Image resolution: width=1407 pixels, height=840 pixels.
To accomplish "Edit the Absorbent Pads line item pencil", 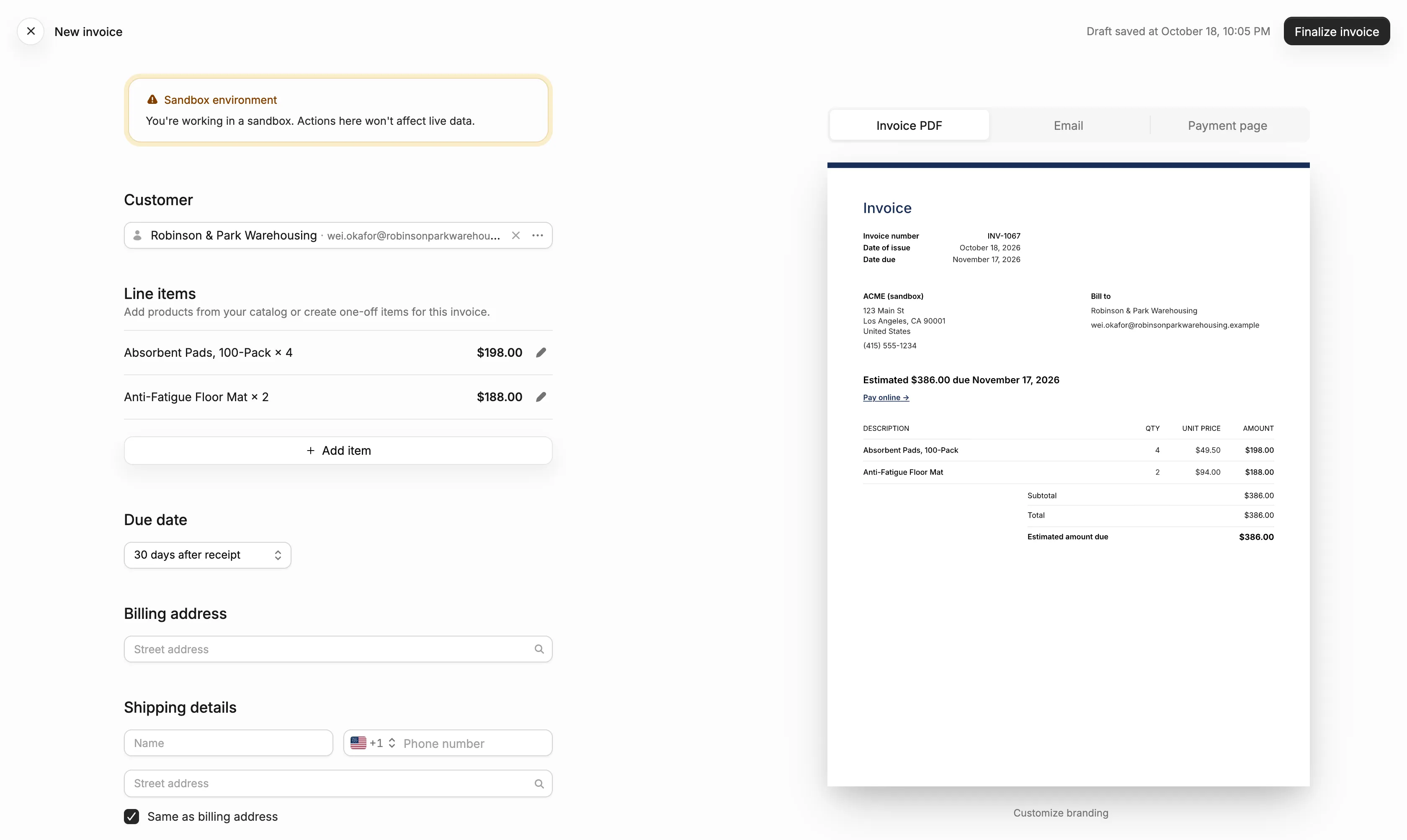I will pos(541,353).
